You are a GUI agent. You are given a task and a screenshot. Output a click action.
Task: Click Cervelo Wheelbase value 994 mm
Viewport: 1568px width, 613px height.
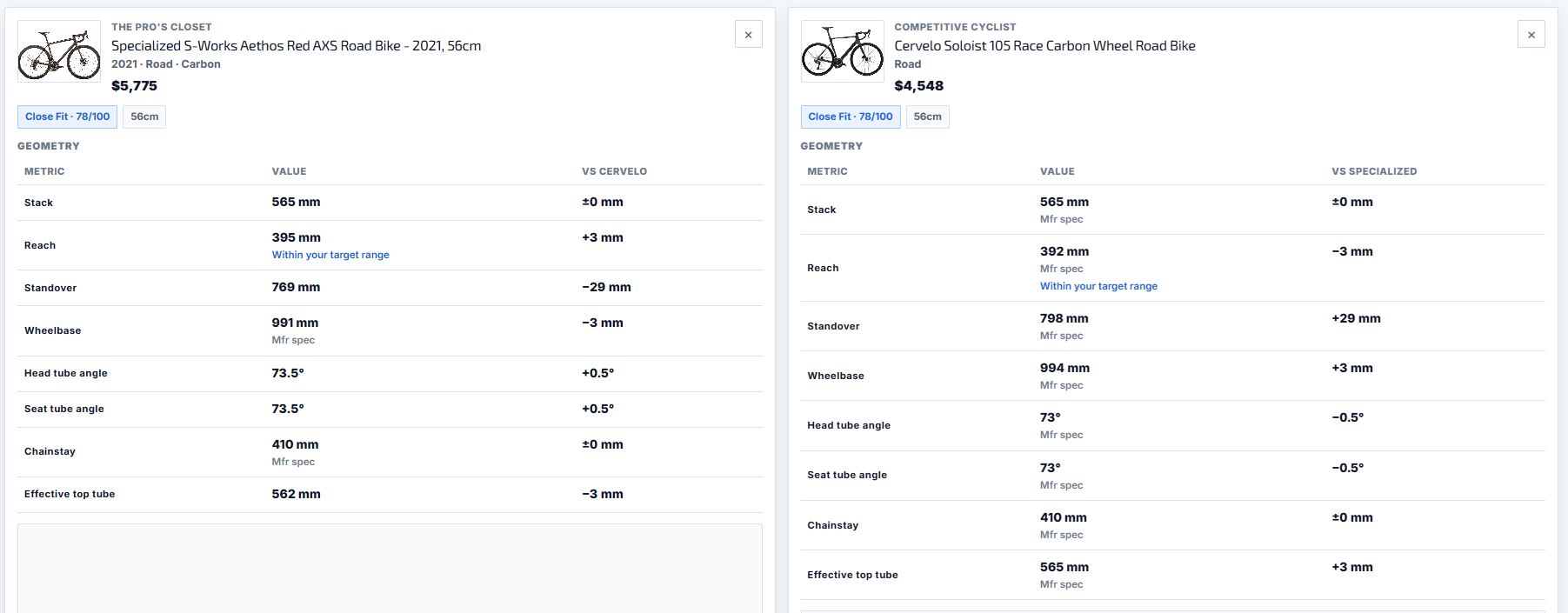point(1064,368)
